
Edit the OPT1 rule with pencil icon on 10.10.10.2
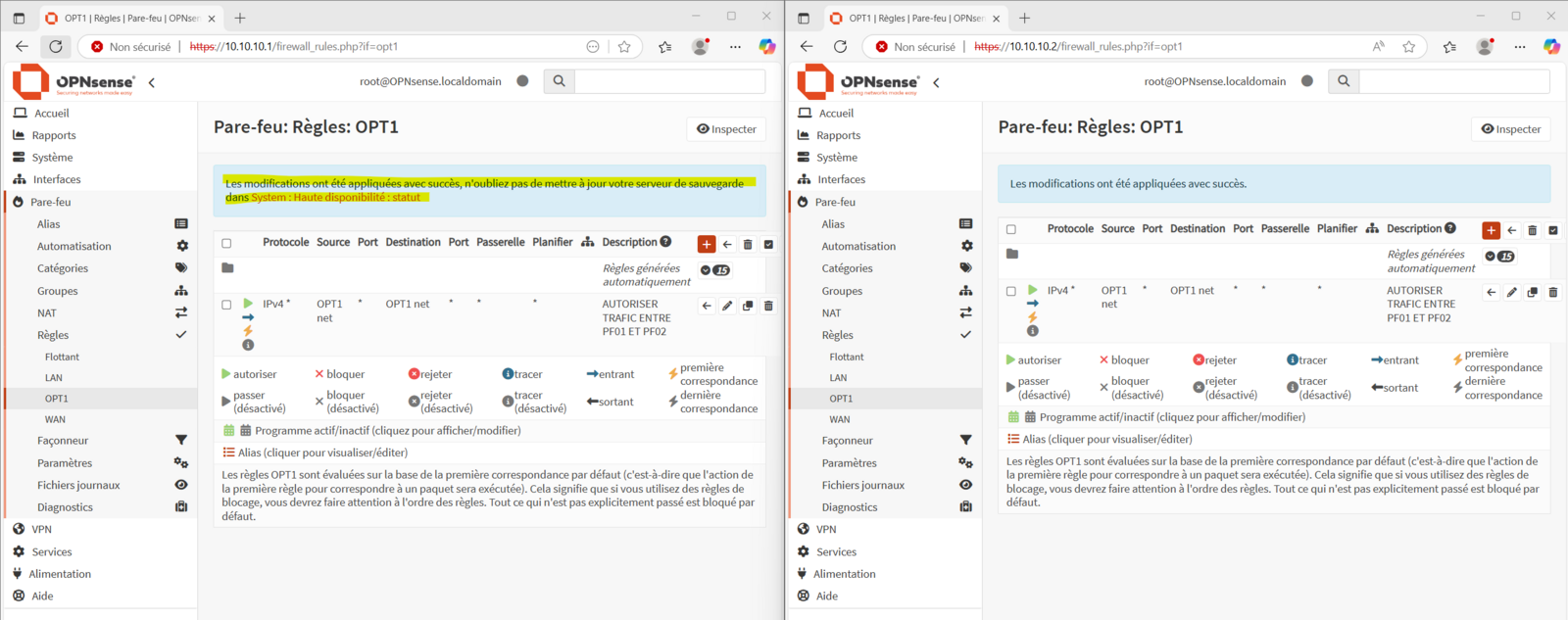1512,292
